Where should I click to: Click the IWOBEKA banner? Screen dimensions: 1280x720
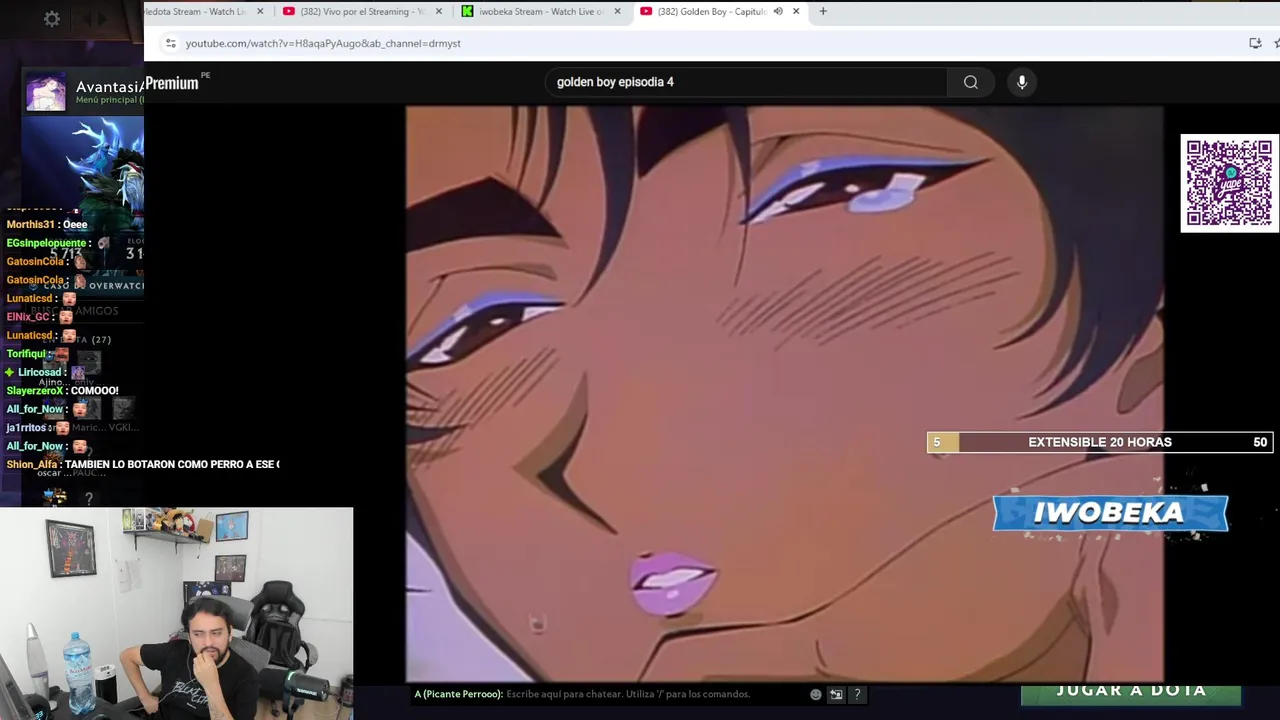click(1110, 513)
